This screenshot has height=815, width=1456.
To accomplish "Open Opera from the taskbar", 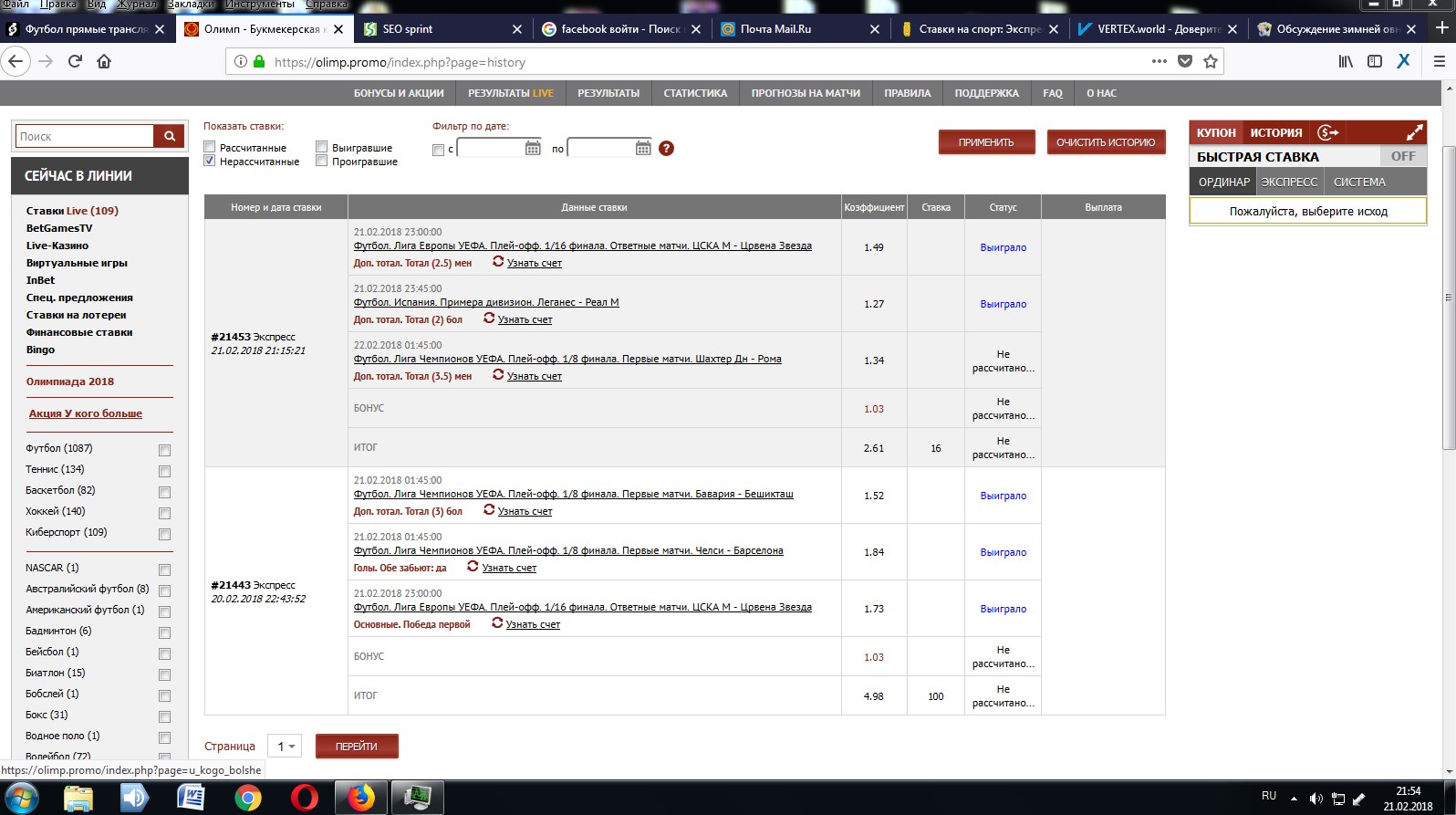I will (x=304, y=798).
